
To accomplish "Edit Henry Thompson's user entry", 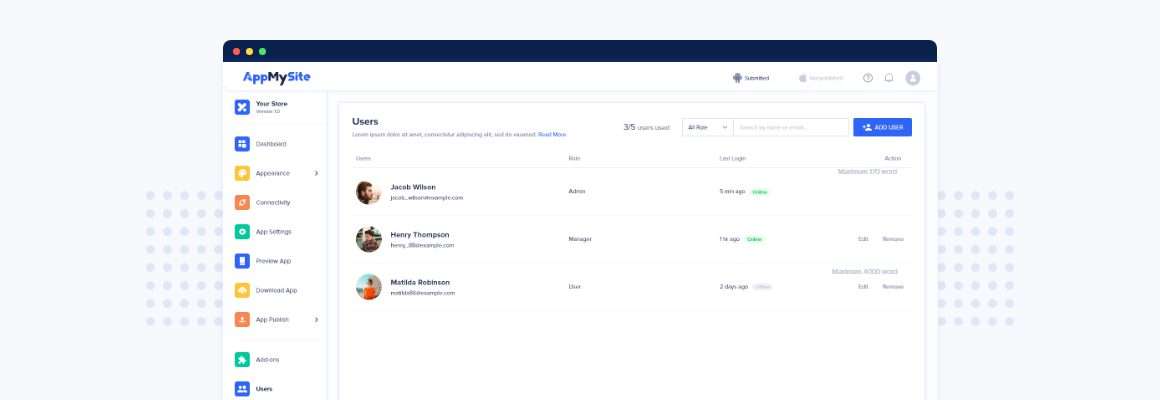I will [x=863, y=239].
